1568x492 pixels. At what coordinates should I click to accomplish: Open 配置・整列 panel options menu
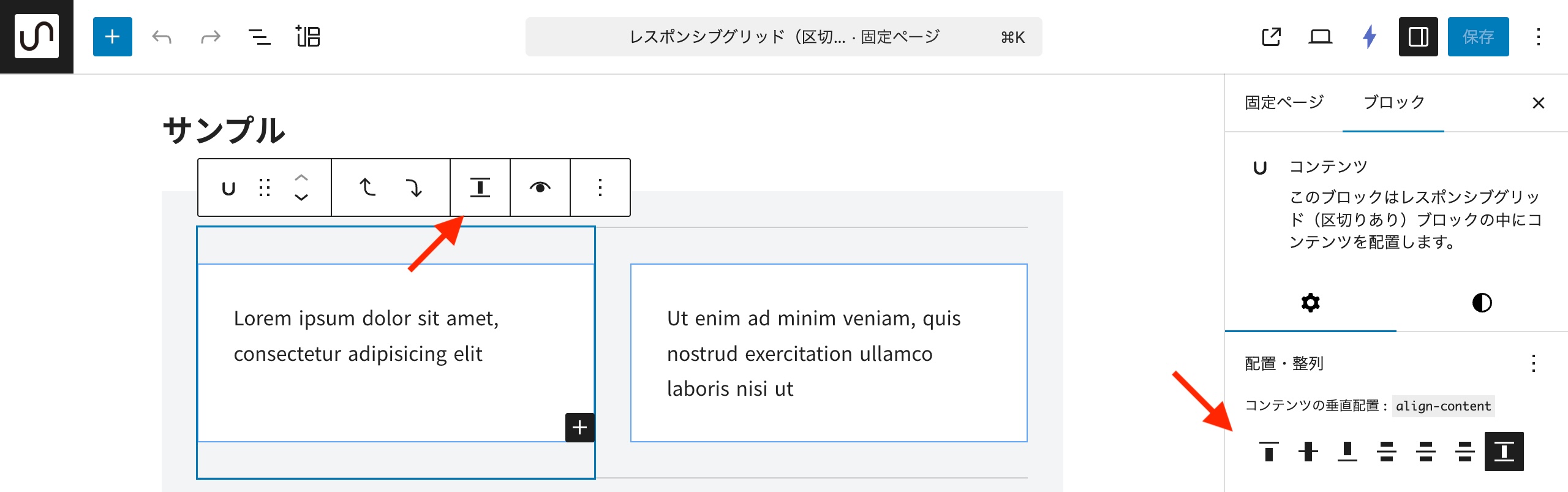point(1533,363)
